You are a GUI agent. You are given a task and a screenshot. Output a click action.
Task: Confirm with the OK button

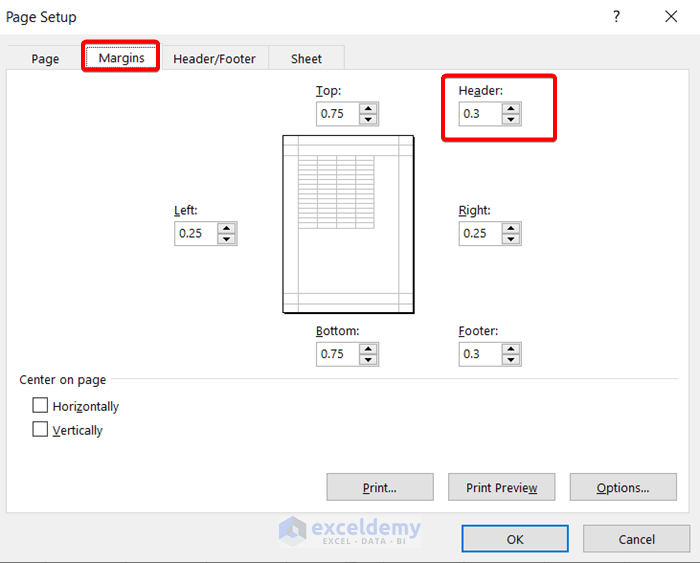click(515, 539)
